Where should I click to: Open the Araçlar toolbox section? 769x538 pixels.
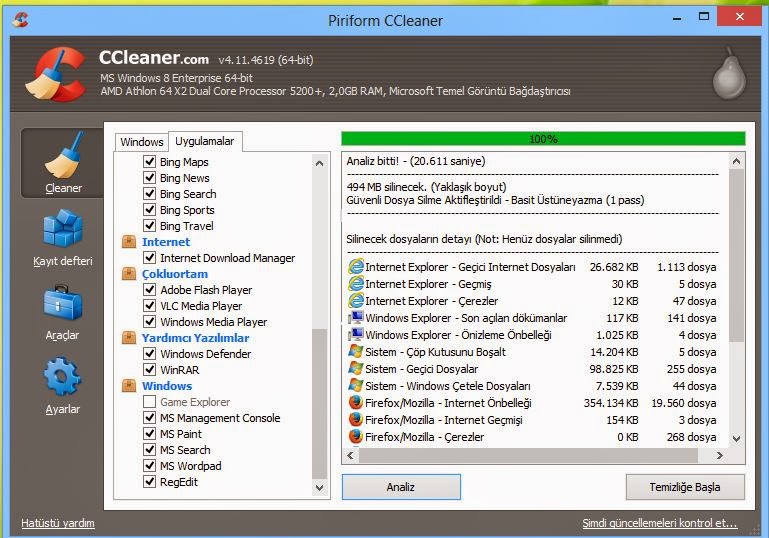pos(62,313)
